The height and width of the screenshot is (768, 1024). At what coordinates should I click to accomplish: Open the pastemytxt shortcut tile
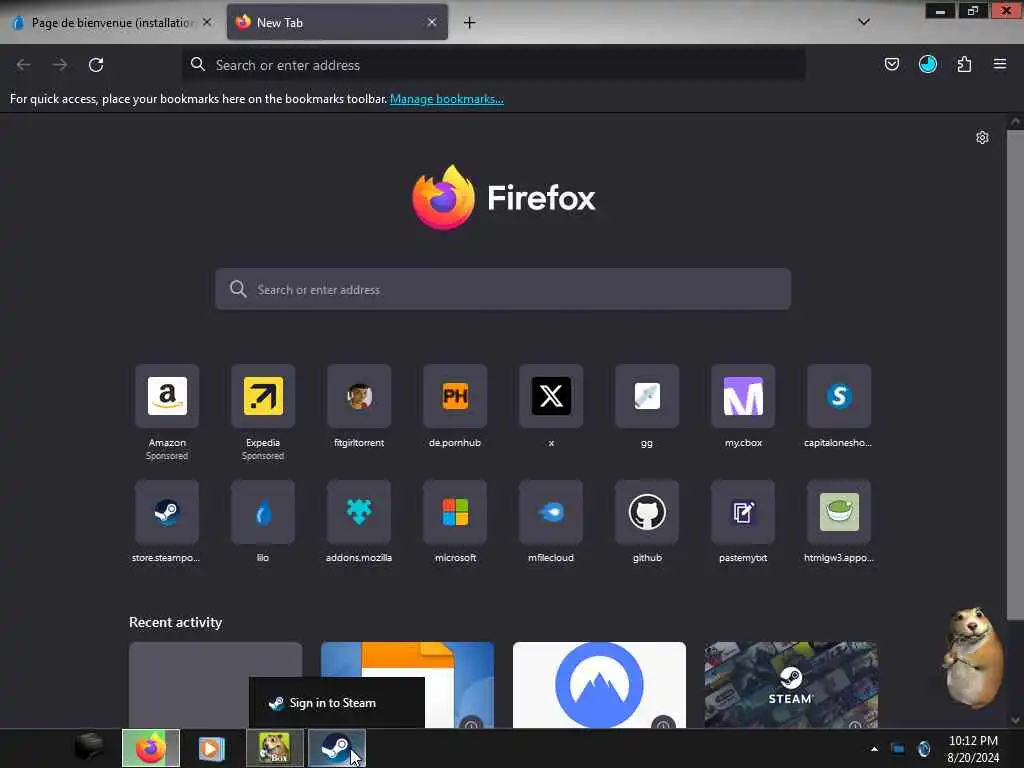(x=743, y=512)
